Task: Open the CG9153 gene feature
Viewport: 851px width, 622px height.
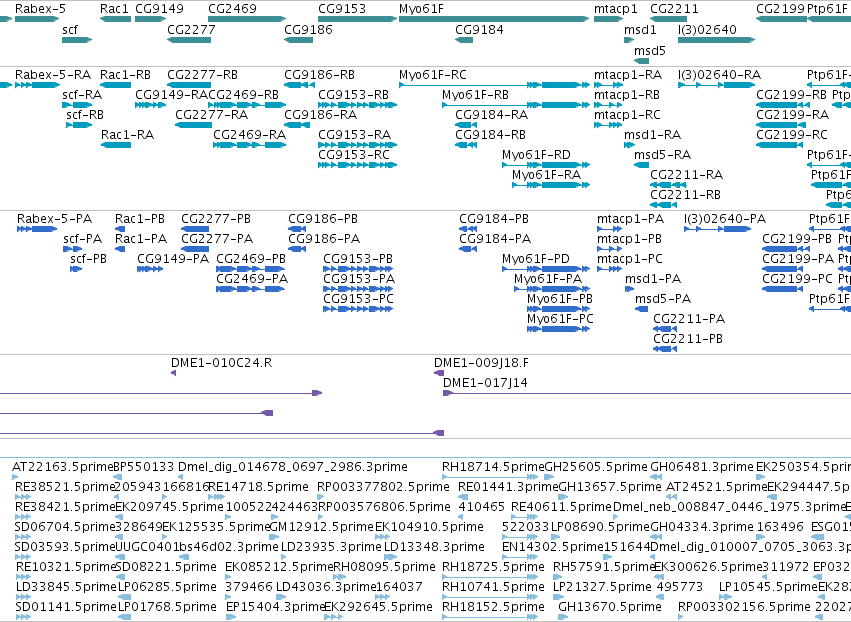Action: pos(357,19)
